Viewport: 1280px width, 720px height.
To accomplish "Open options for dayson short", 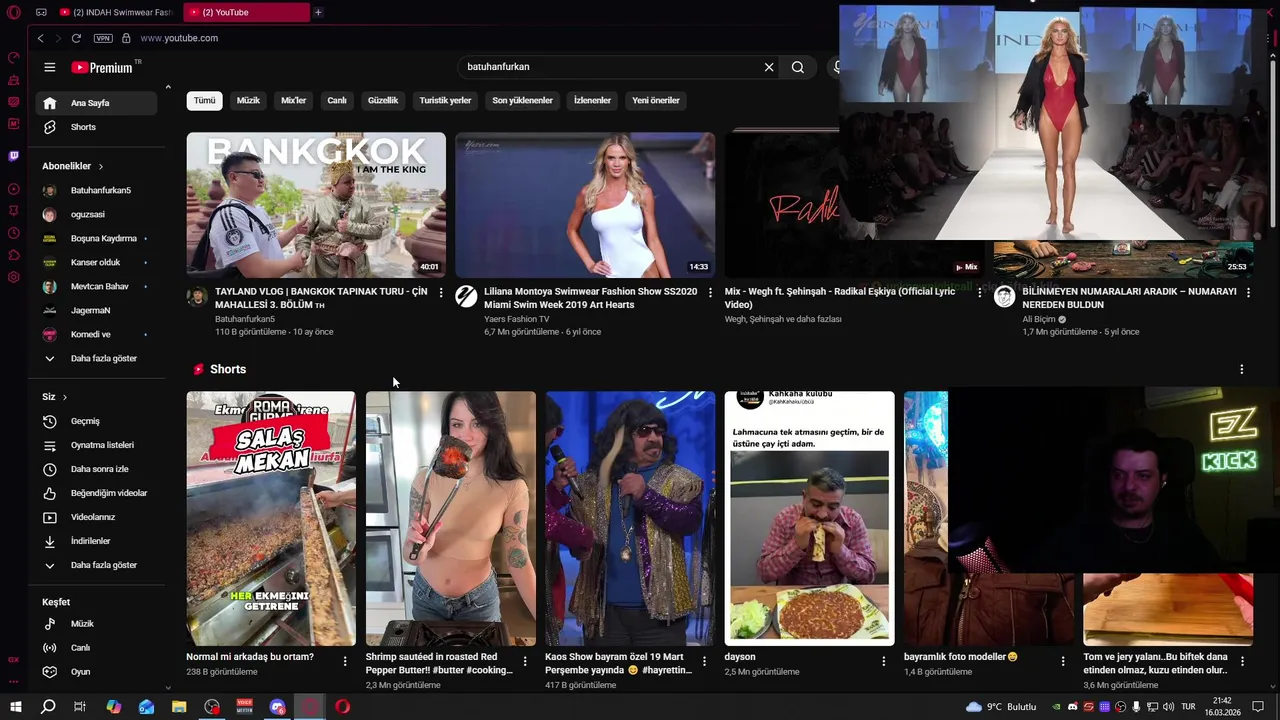I will tap(883, 661).
